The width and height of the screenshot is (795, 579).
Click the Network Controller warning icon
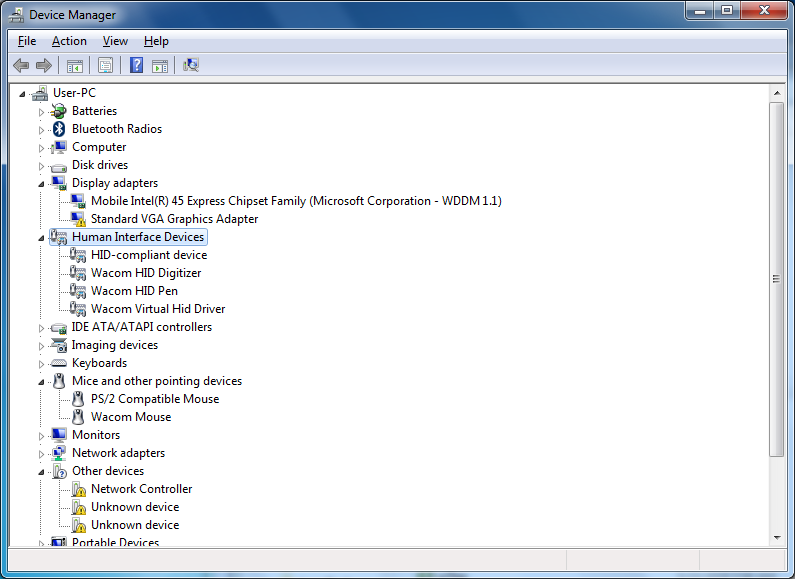[x=78, y=489]
